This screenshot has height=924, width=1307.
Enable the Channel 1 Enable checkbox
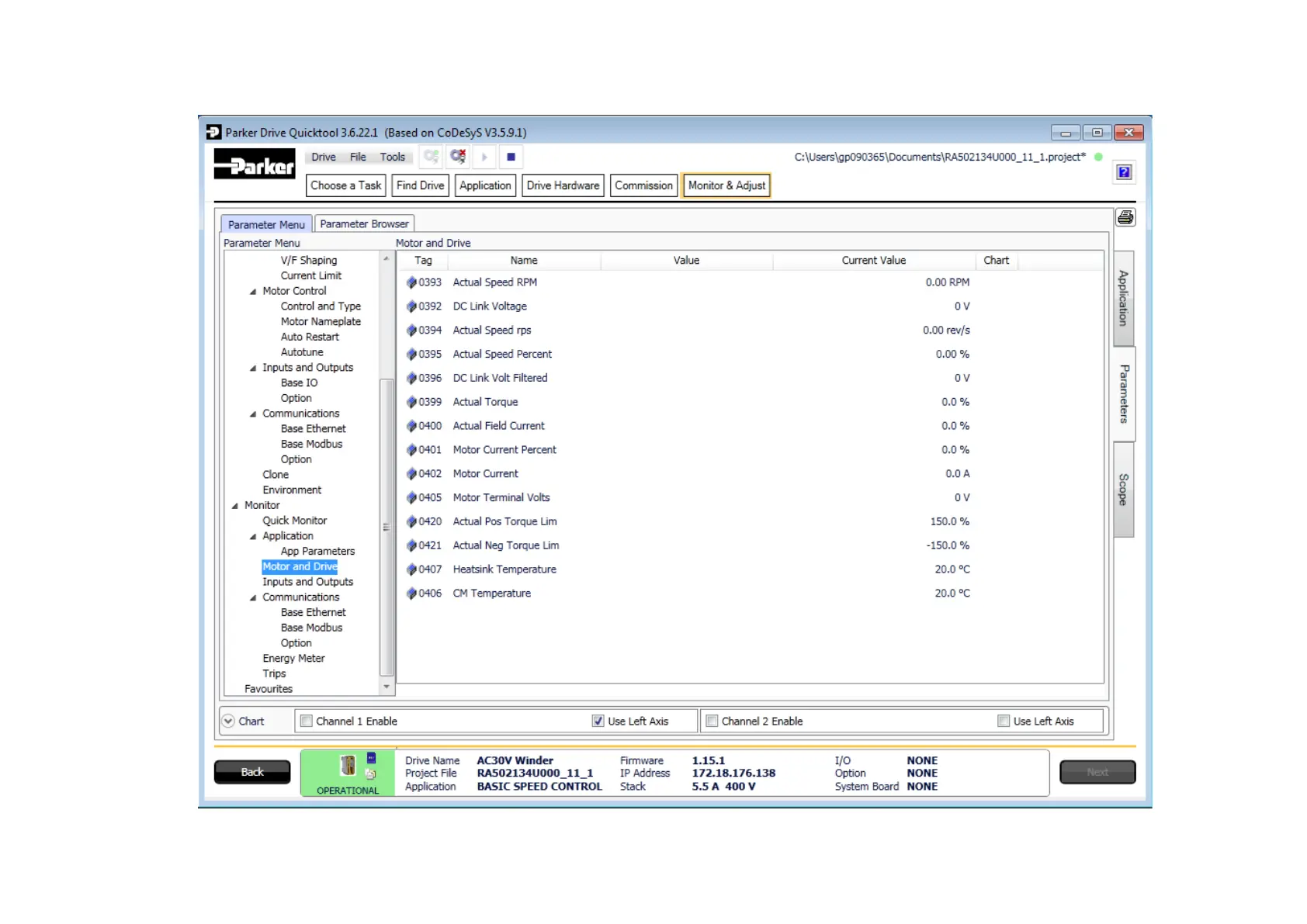click(x=307, y=722)
